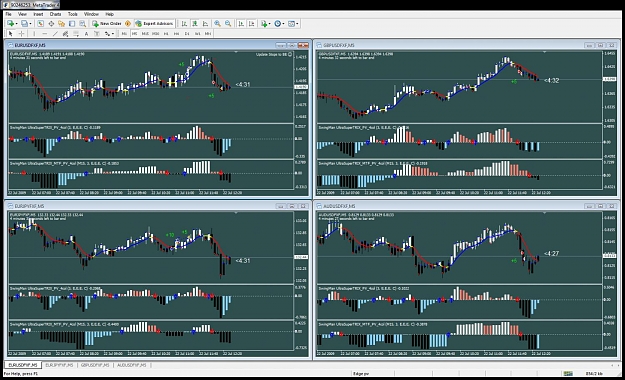Select the arrow cursor tool
The height and width of the screenshot is (380, 625).
(11, 33)
